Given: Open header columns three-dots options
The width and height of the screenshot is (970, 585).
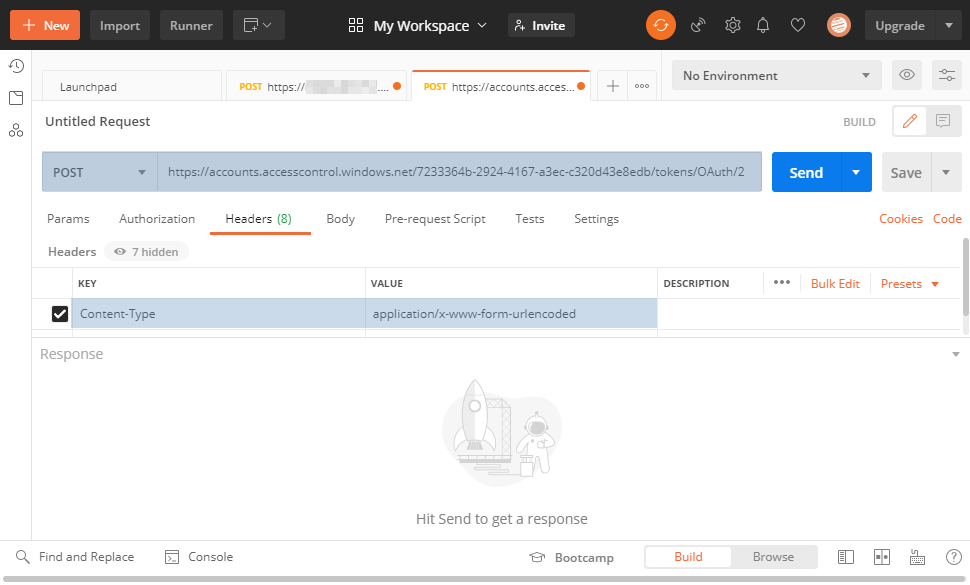Looking at the screenshot, I should [x=782, y=283].
